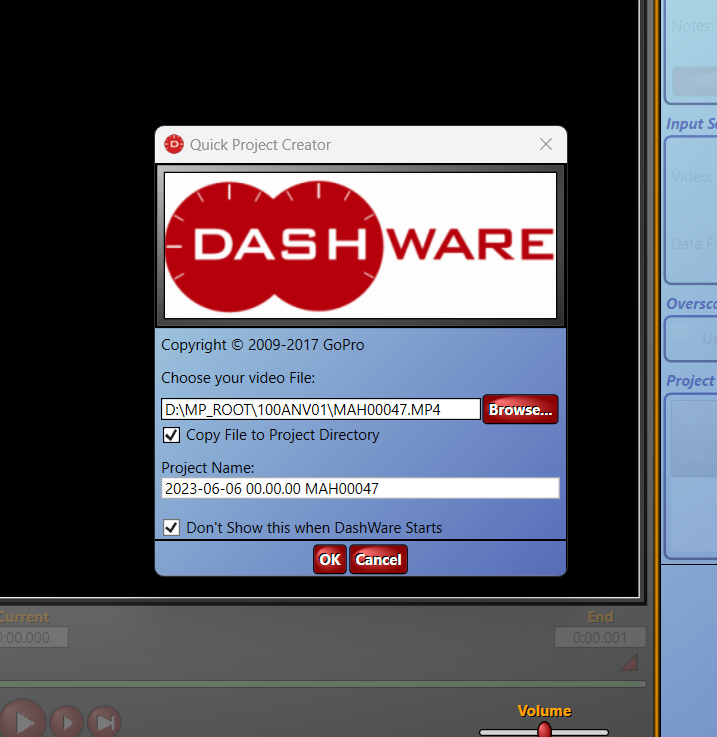Click the DashWare logo icon in title bar
717x737 pixels.
[174, 144]
